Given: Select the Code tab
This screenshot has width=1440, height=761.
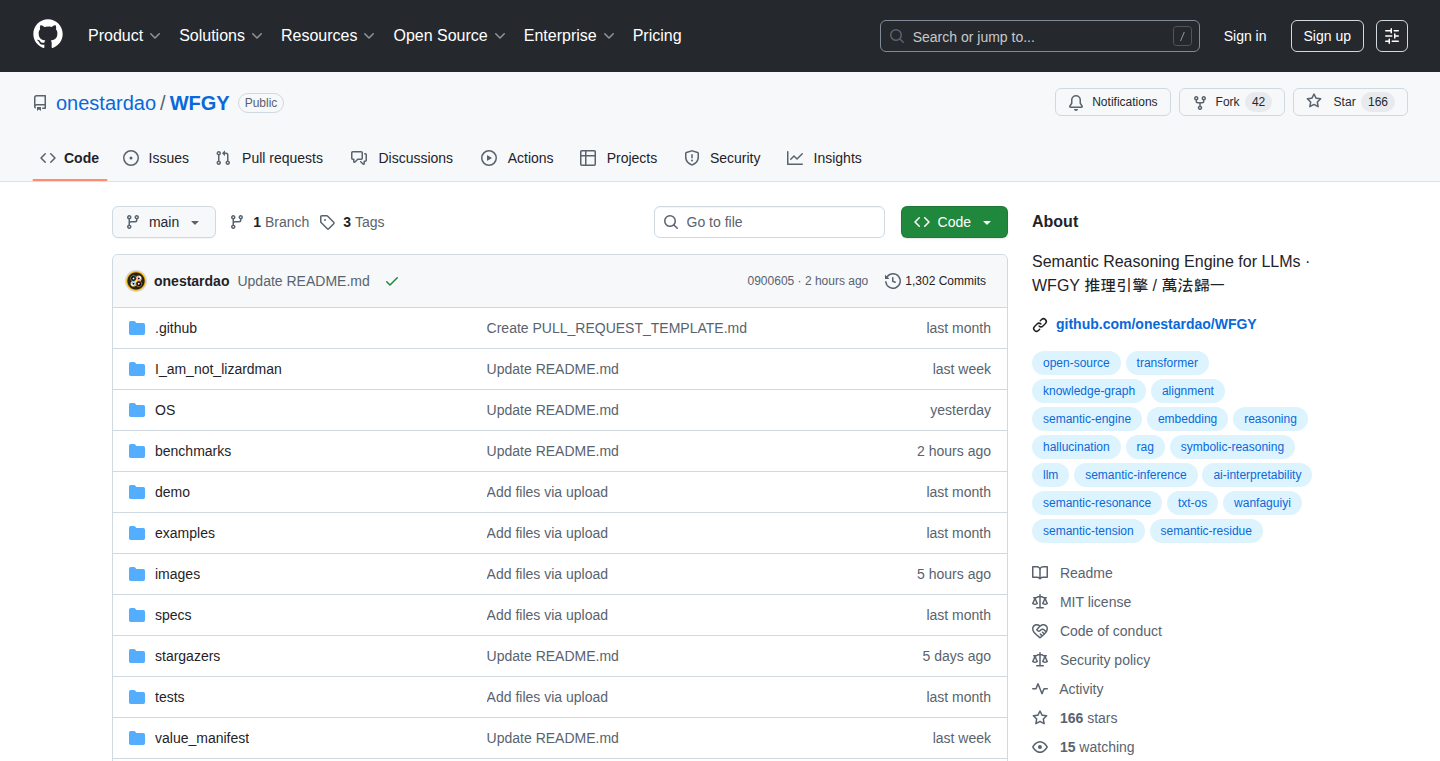Looking at the screenshot, I should [70, 158].
